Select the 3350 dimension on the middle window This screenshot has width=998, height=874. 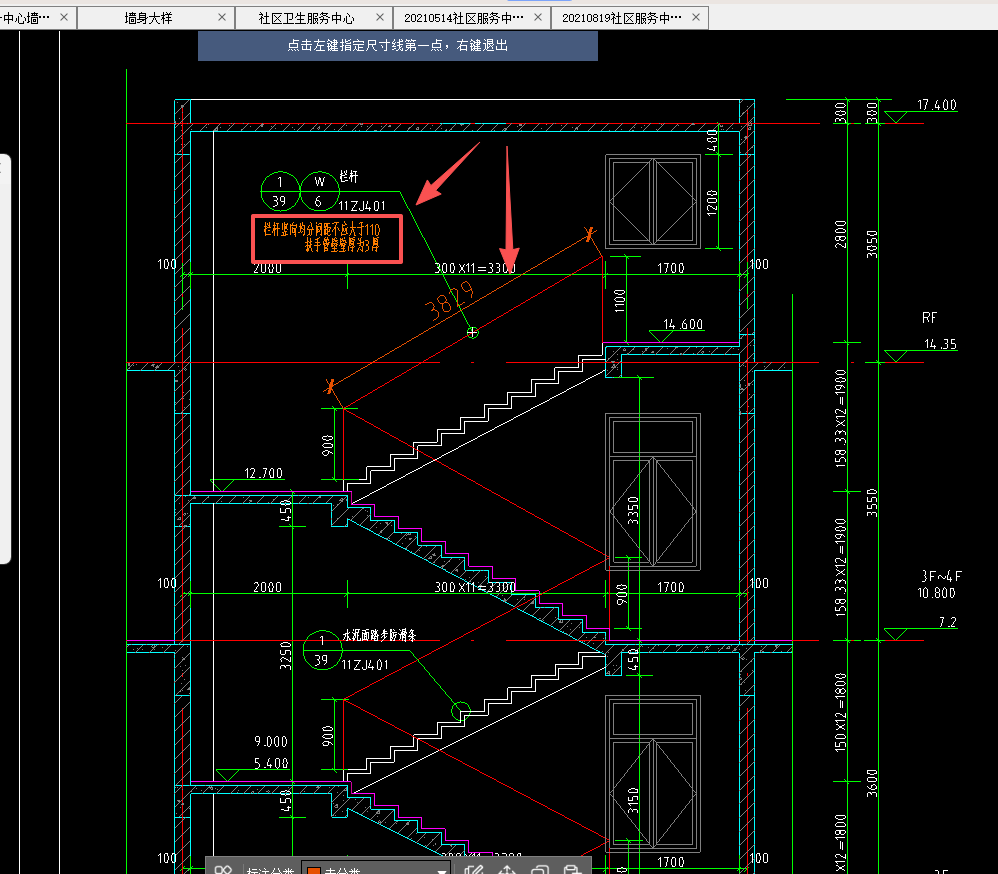pos(633,511)
